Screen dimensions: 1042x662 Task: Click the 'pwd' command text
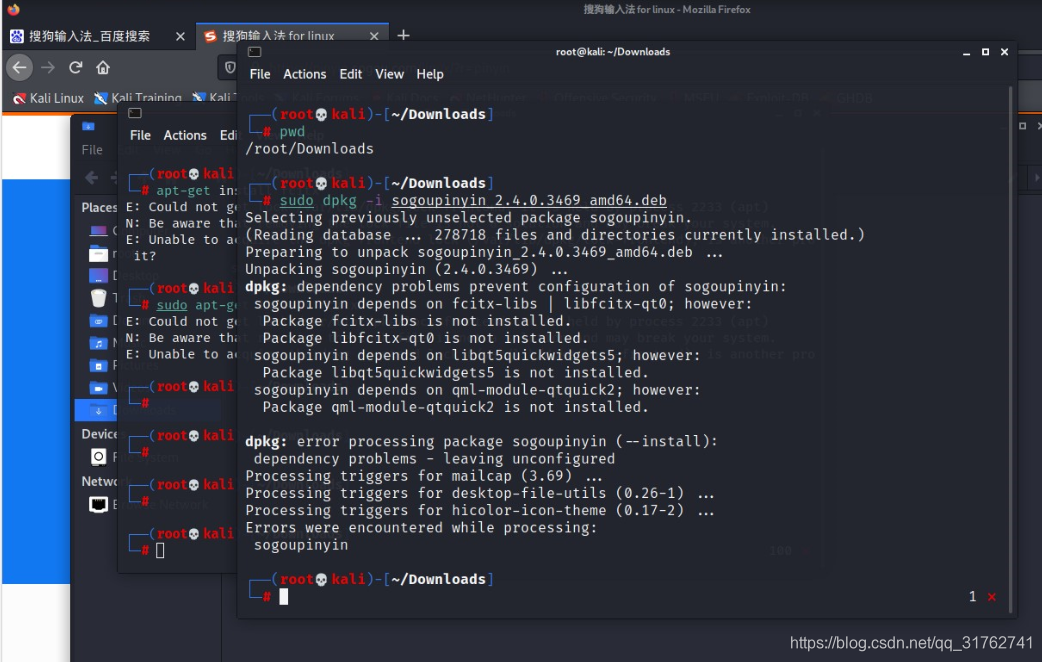(x=292, y=132)
